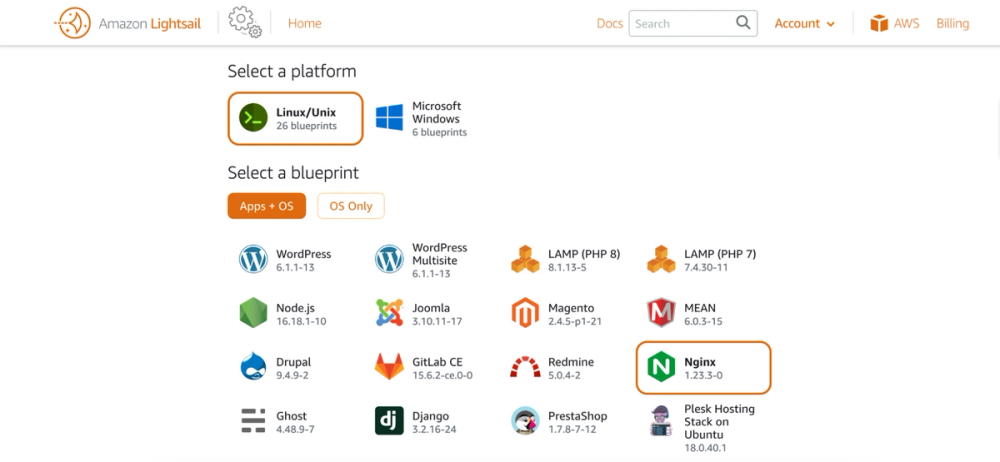Expand the Account dropdown menu
Image resolution: width=1000 pixels, height=462 pixels.
pyautogui.click(x=804, y=24)
